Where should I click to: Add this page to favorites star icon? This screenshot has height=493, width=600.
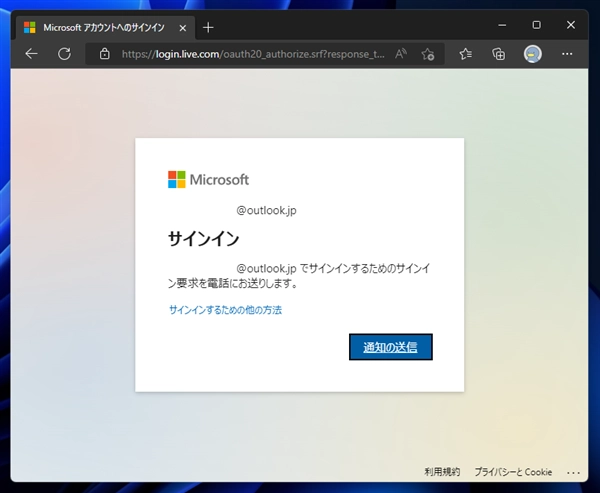[427, 54]
